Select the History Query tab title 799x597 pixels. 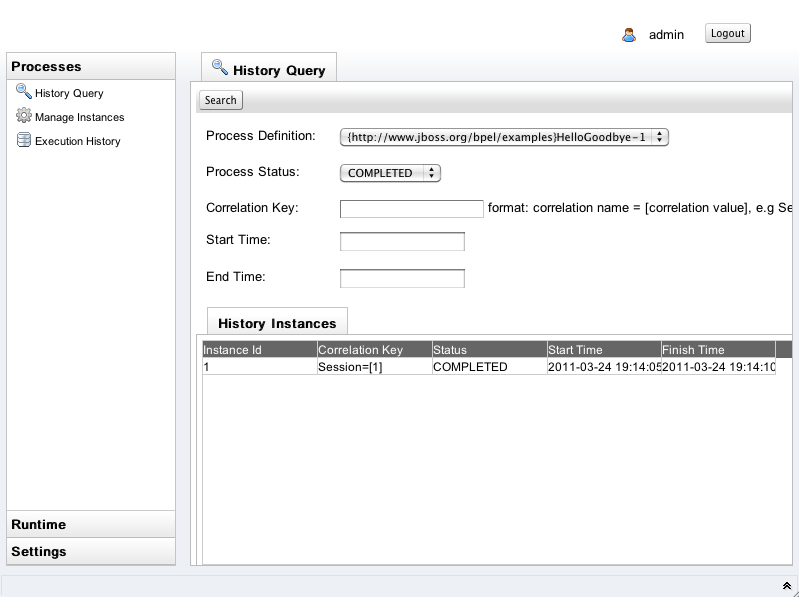point(279,70)
